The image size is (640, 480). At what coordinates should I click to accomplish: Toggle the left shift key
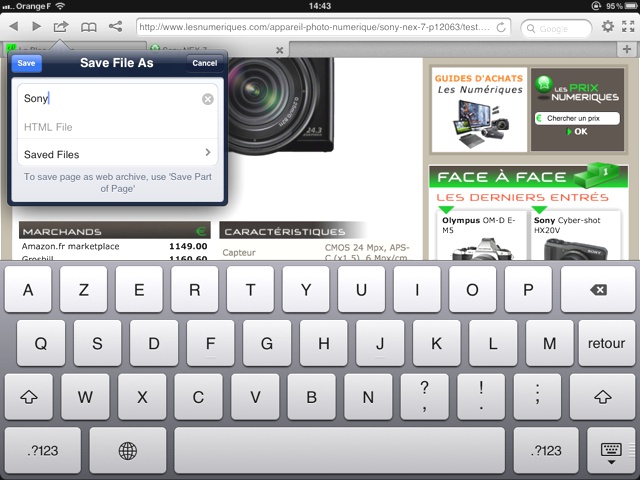pos(29,397)
